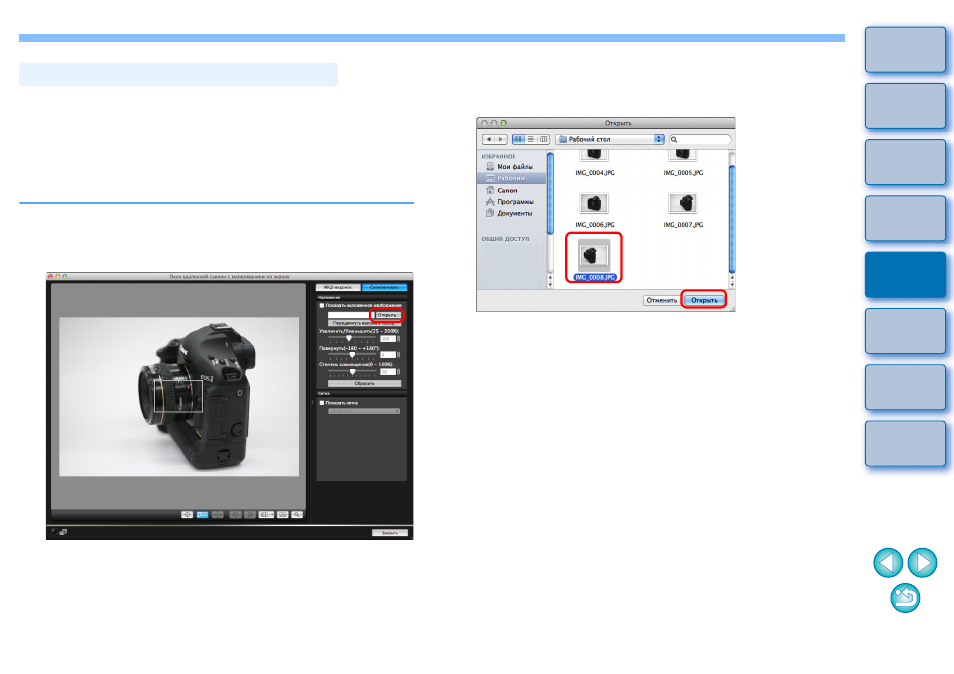The image size is (954, 674).
Task: Enable the Показать сетку checkbox
Action: (x=322, y=403)
